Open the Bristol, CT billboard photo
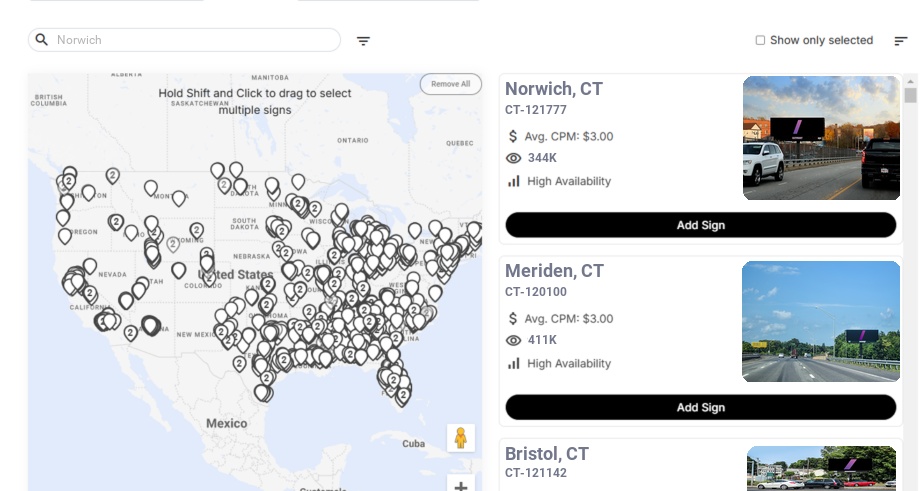 [821, 468]
